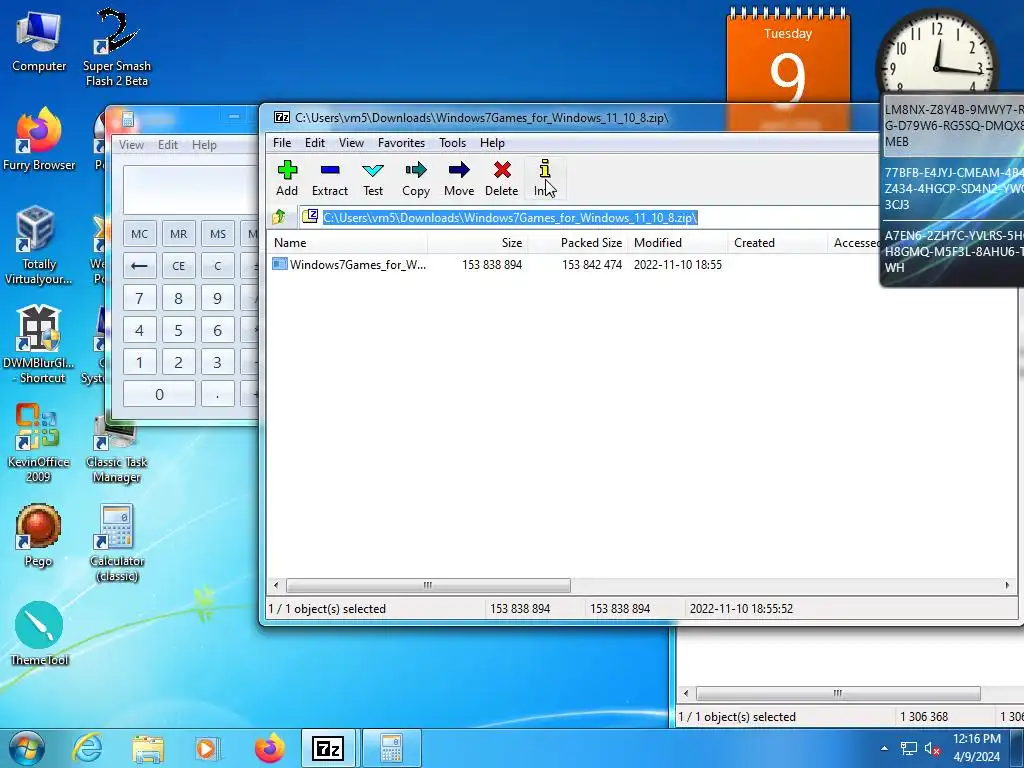Sort file list by Size column

[x=477, y=243]
